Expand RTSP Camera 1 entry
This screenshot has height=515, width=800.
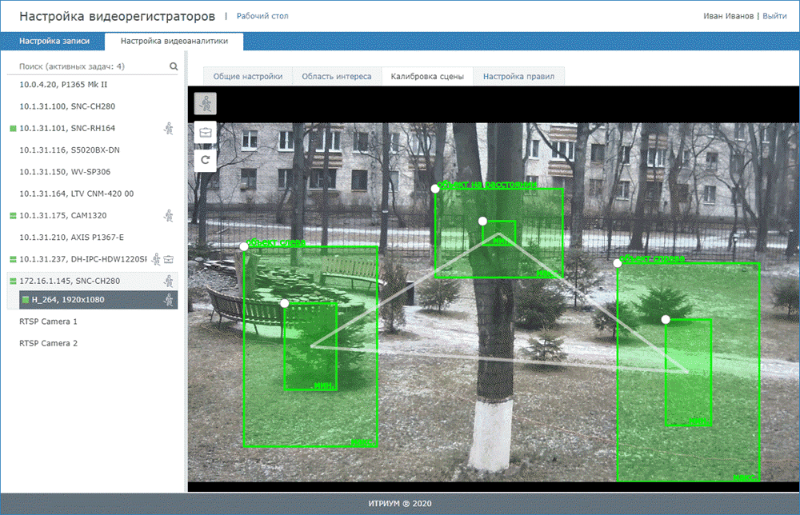pyautogui.click(x=48, y=322)
